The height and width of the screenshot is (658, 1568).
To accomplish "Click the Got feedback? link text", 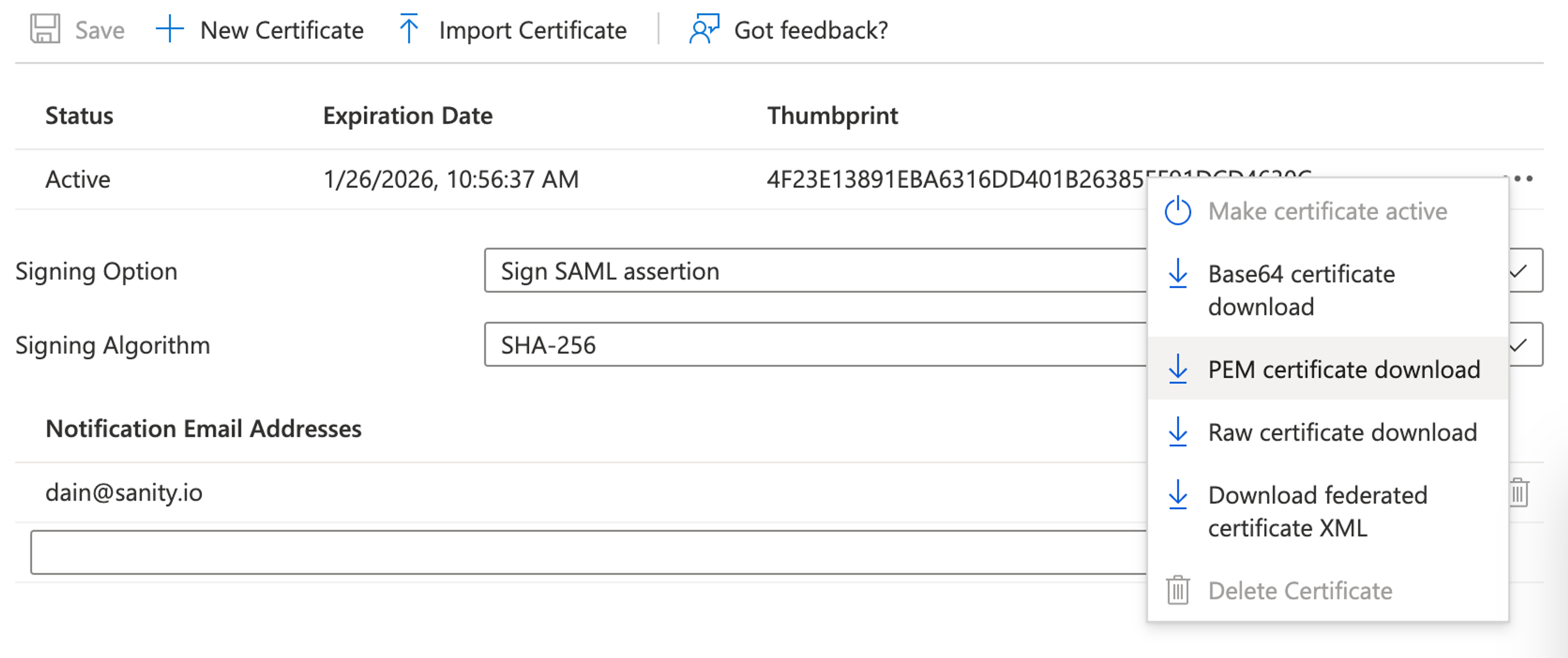I will (811, 30).
